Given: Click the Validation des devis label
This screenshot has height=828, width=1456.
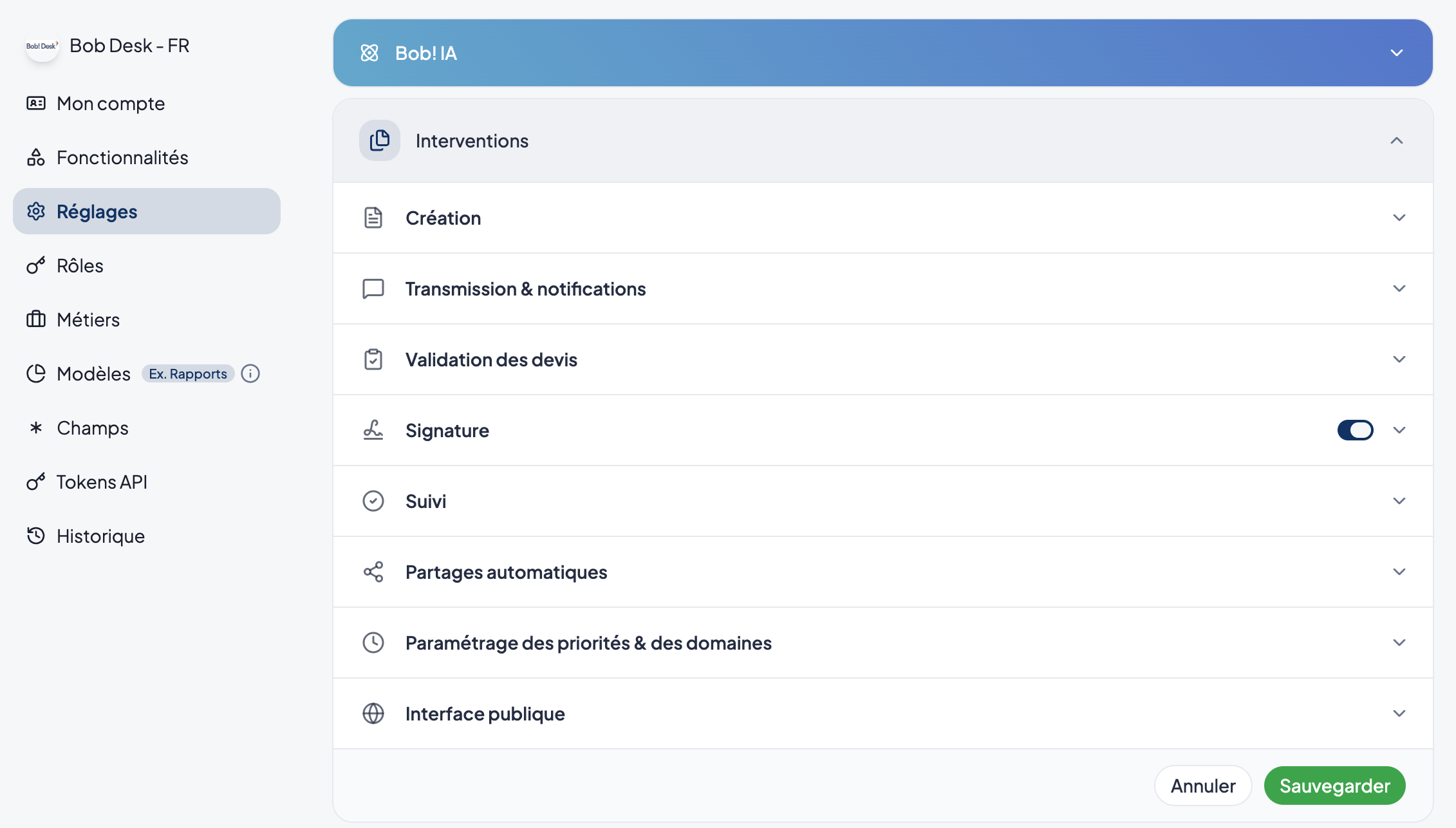Looking at the screenshot, I should tap(491, 359).
